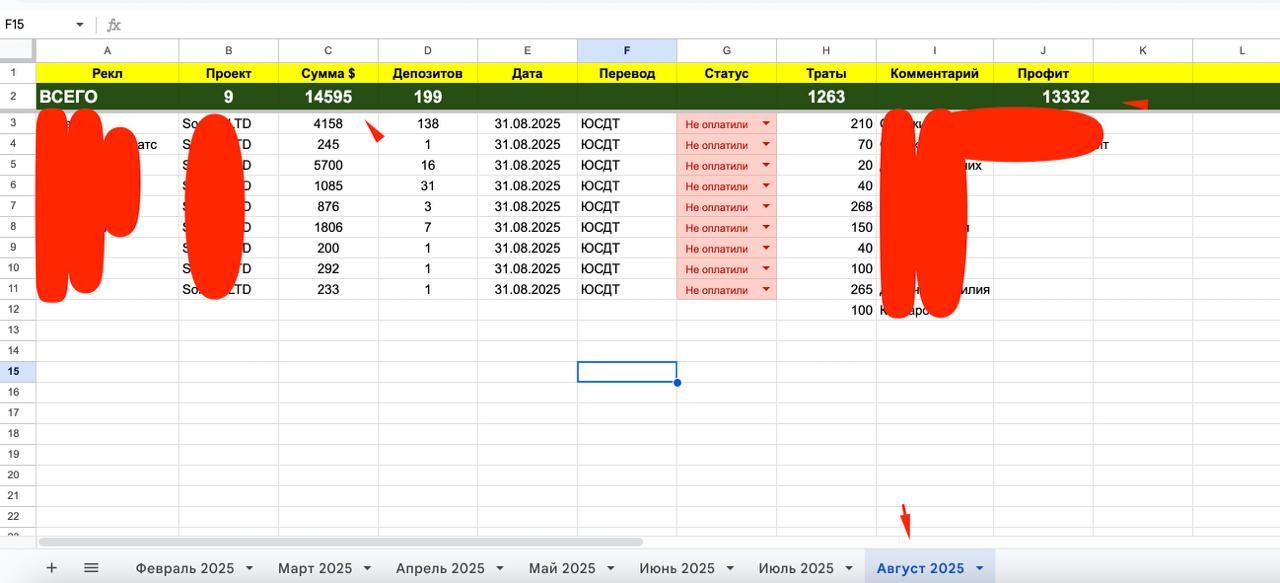Click expenses cell "268"

pos(826,207)
